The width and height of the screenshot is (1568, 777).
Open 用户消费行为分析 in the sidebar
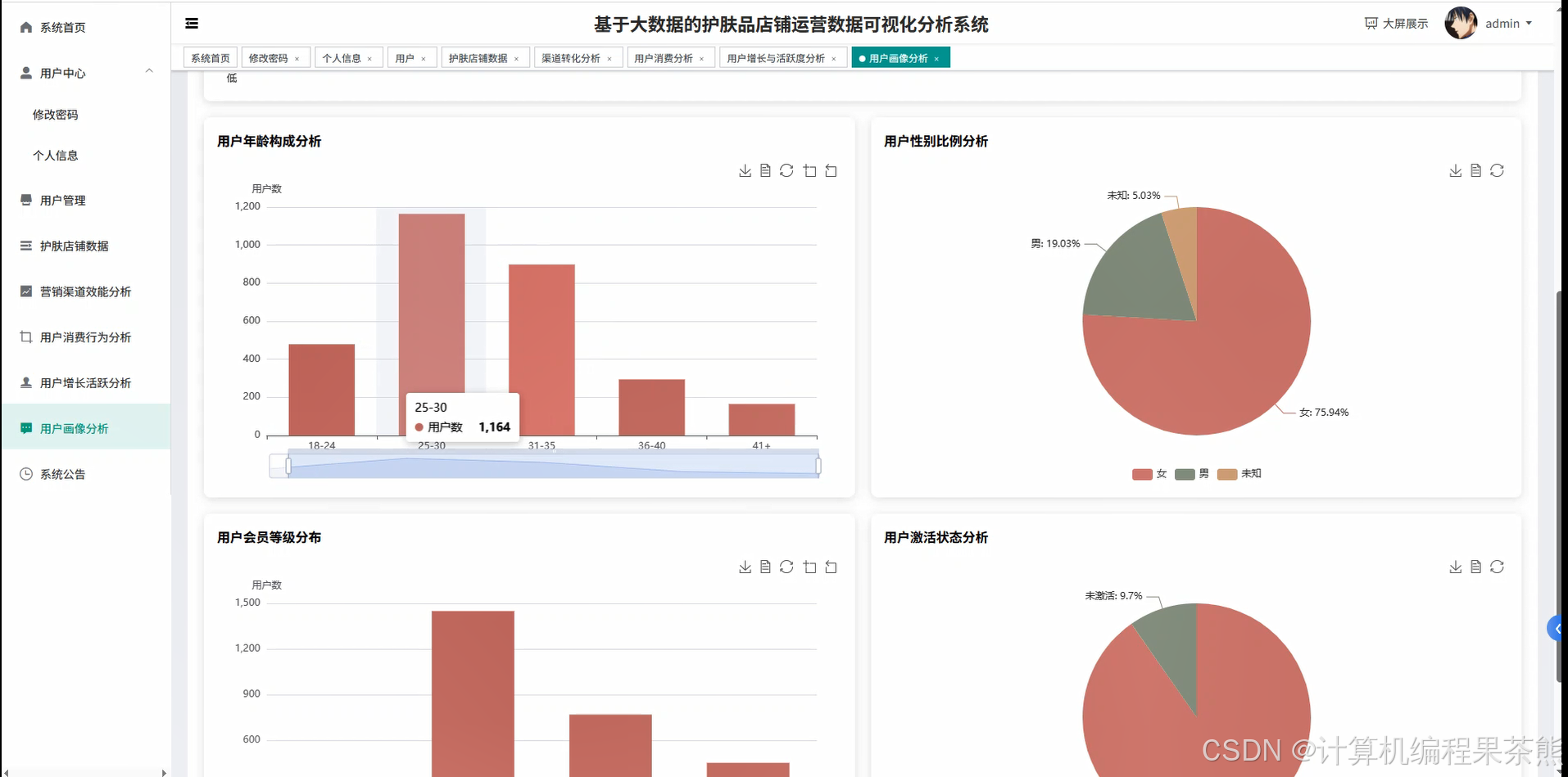coord(85,337)
